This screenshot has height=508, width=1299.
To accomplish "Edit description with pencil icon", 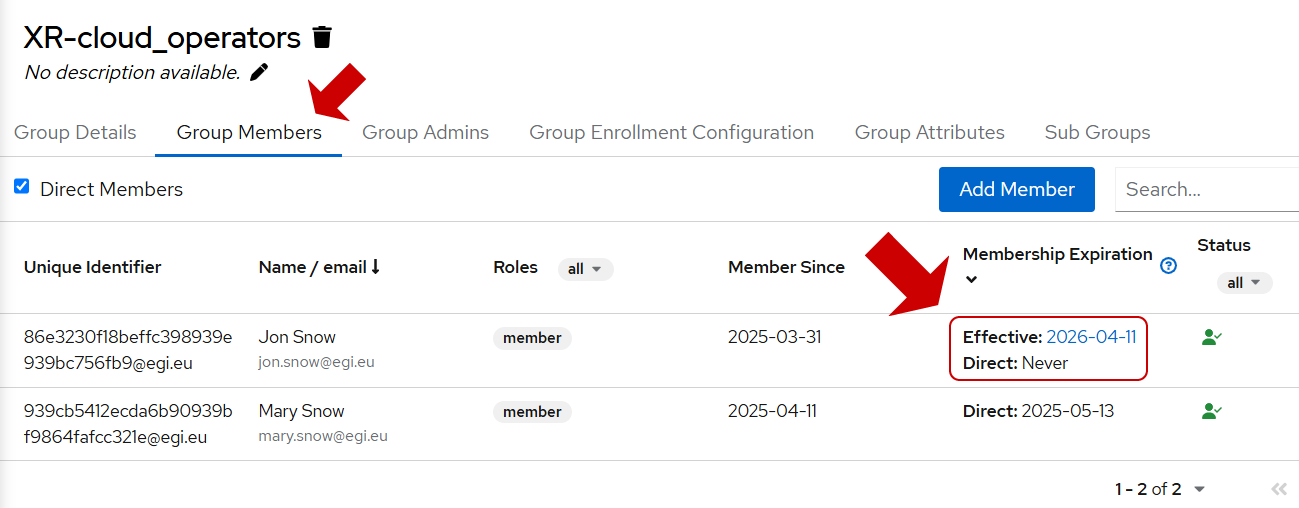I will click(x=259, y=72).
